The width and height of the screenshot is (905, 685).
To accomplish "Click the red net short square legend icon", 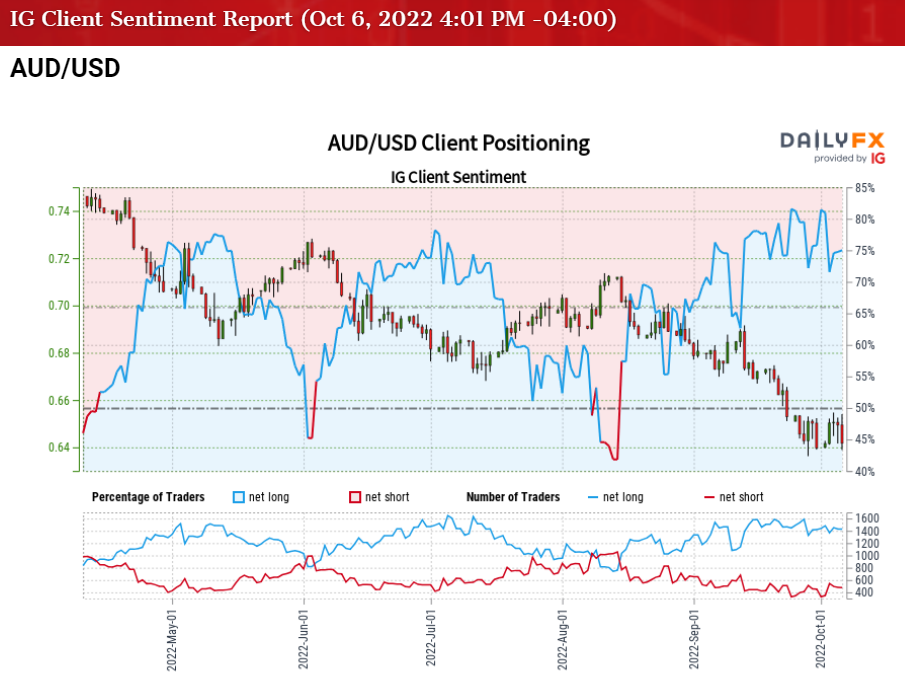I will 353,497.
